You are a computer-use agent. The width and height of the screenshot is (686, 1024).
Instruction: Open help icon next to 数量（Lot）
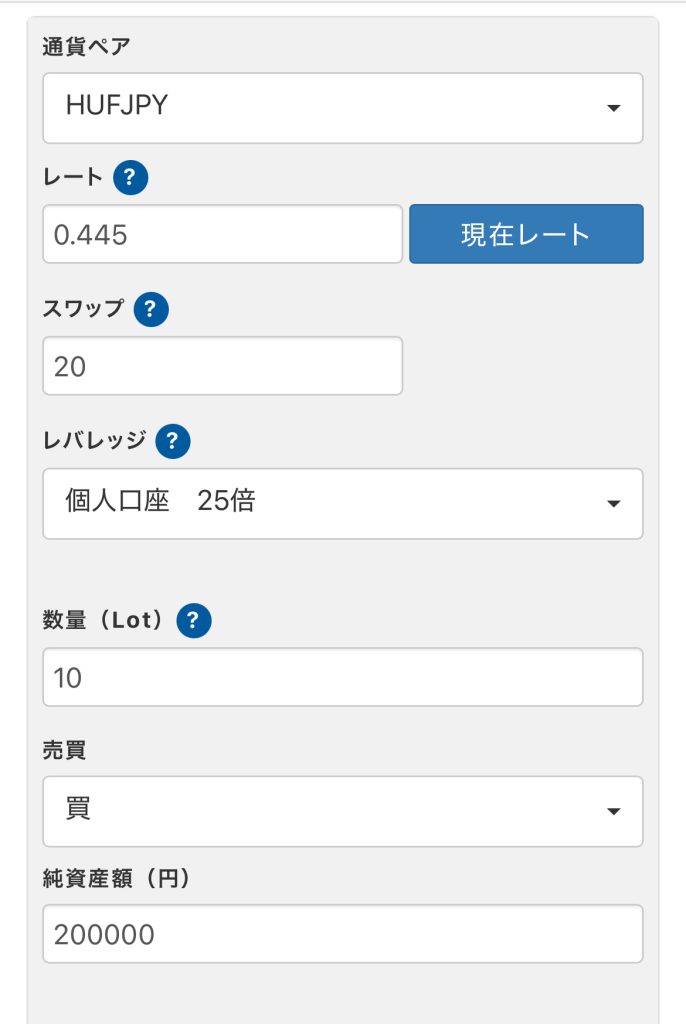point(193,620)
